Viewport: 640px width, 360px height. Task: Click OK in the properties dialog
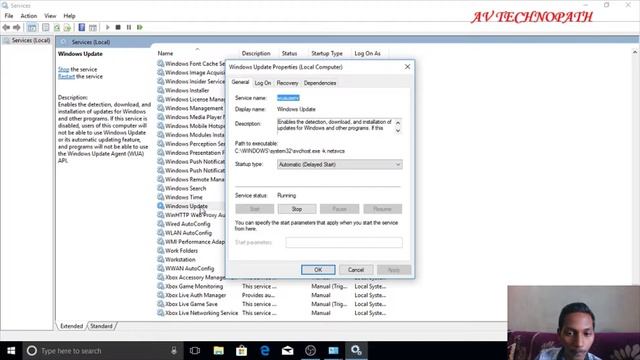click(x=318, y=270)
